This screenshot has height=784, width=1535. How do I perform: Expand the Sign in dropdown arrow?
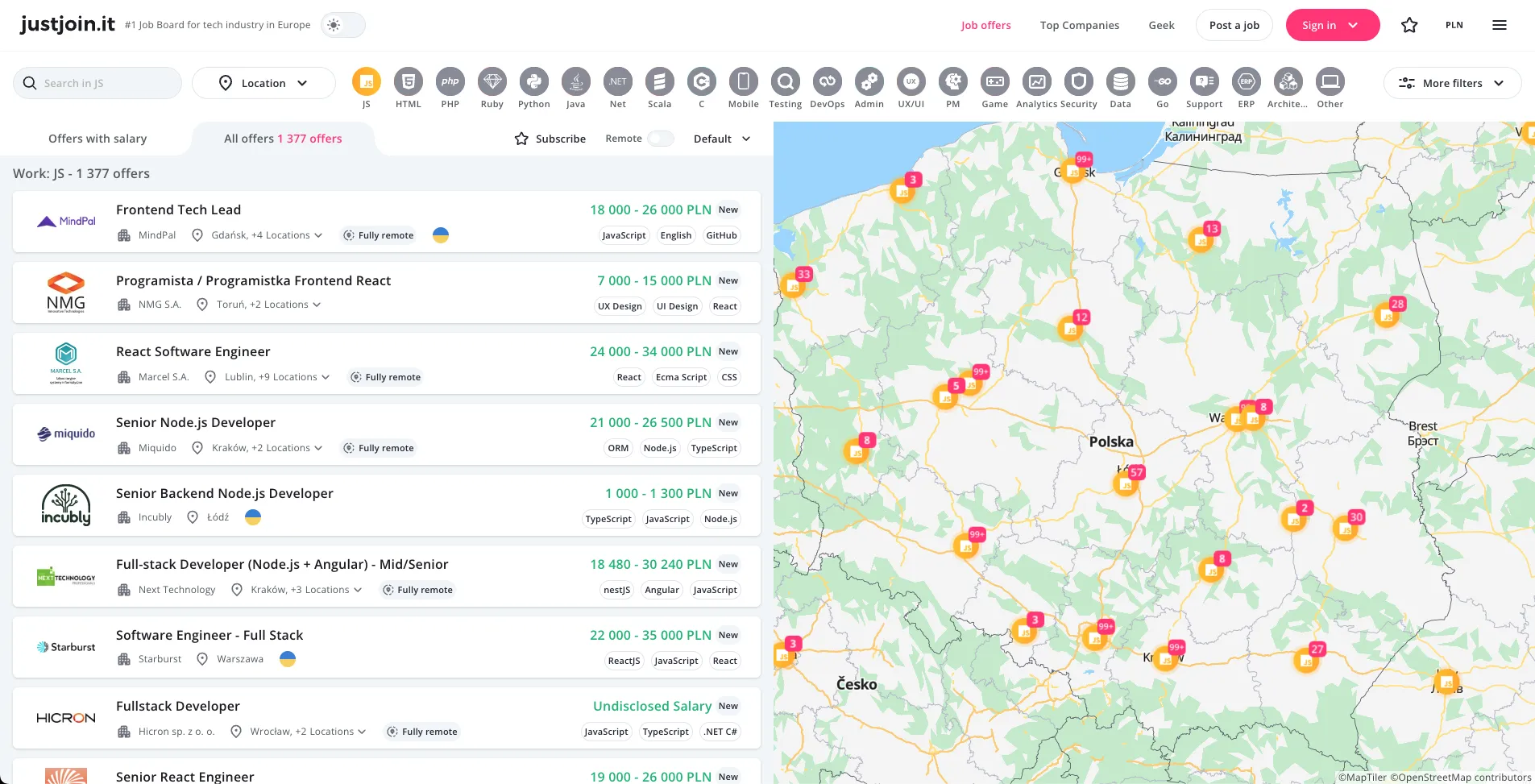coord(1353,25)
